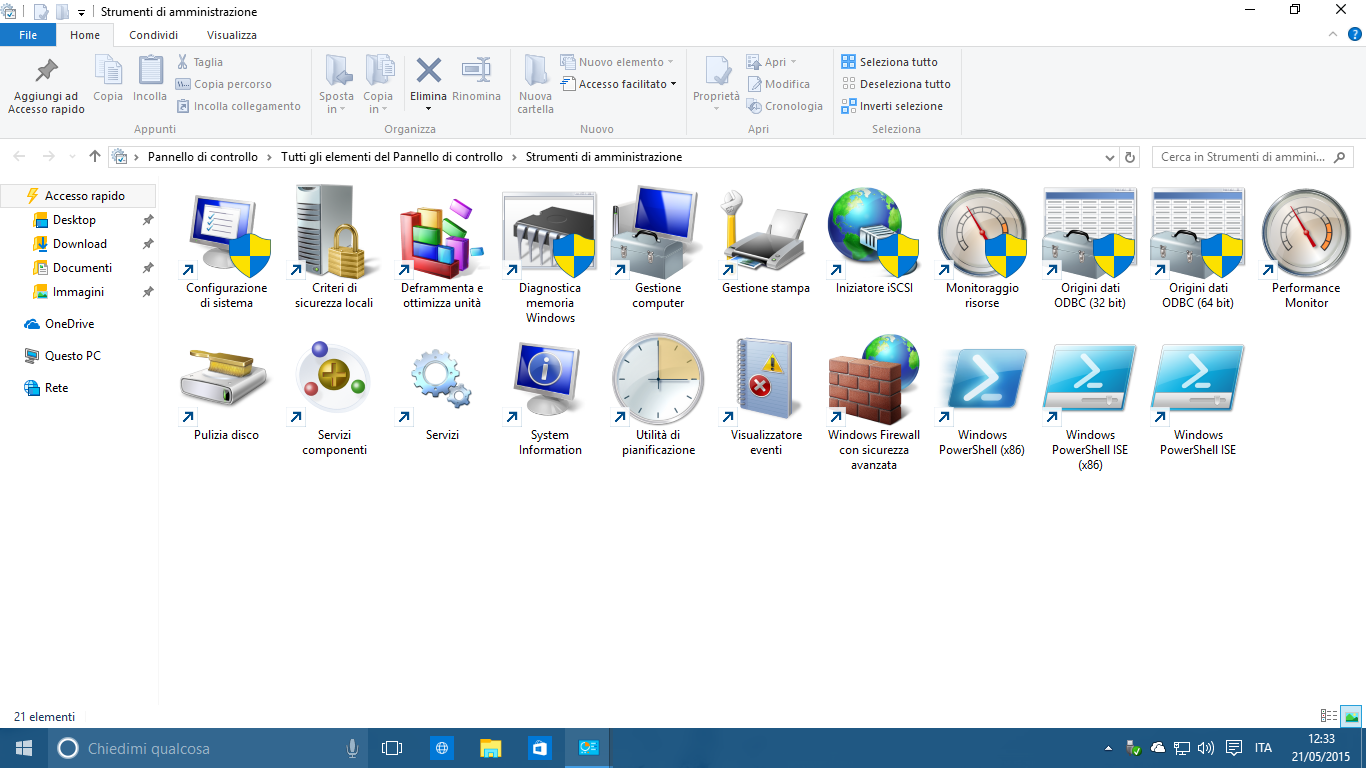The height and width of the screenshot is (768, 1366).
Task: Collapse the ribbon with the chevron
Action: pyautogui.click(x=1332, y=35)
